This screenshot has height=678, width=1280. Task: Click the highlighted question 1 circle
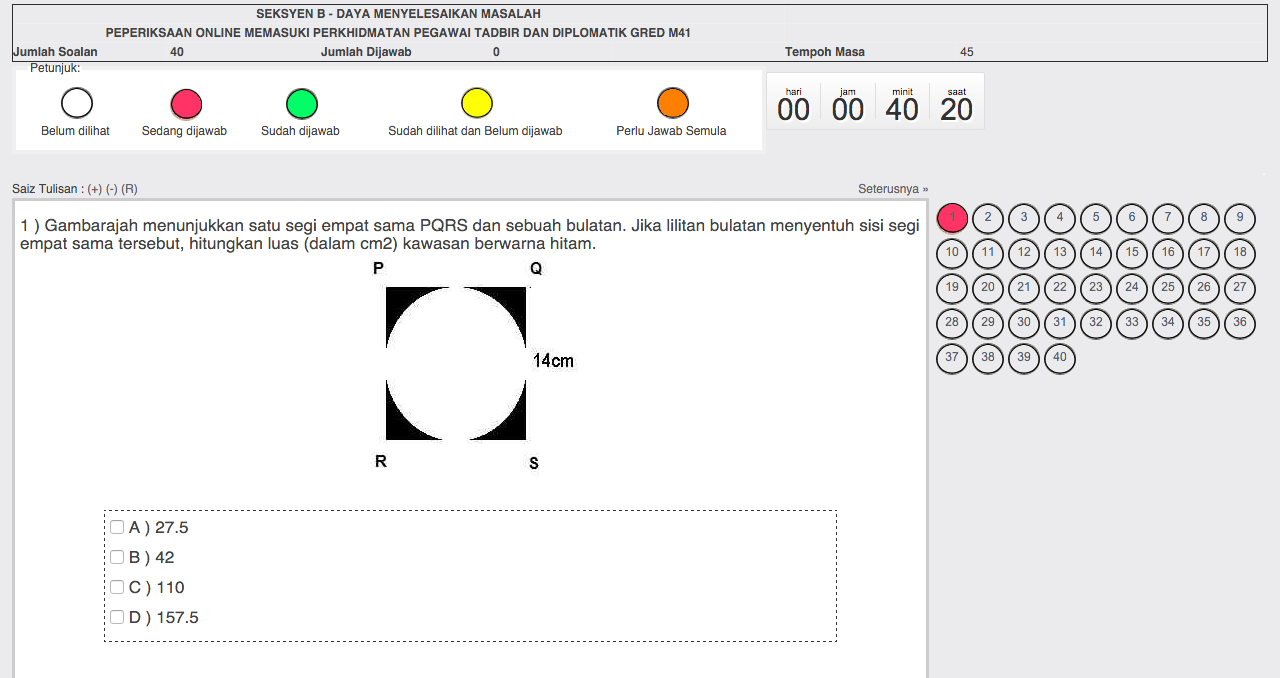[951, 218]
